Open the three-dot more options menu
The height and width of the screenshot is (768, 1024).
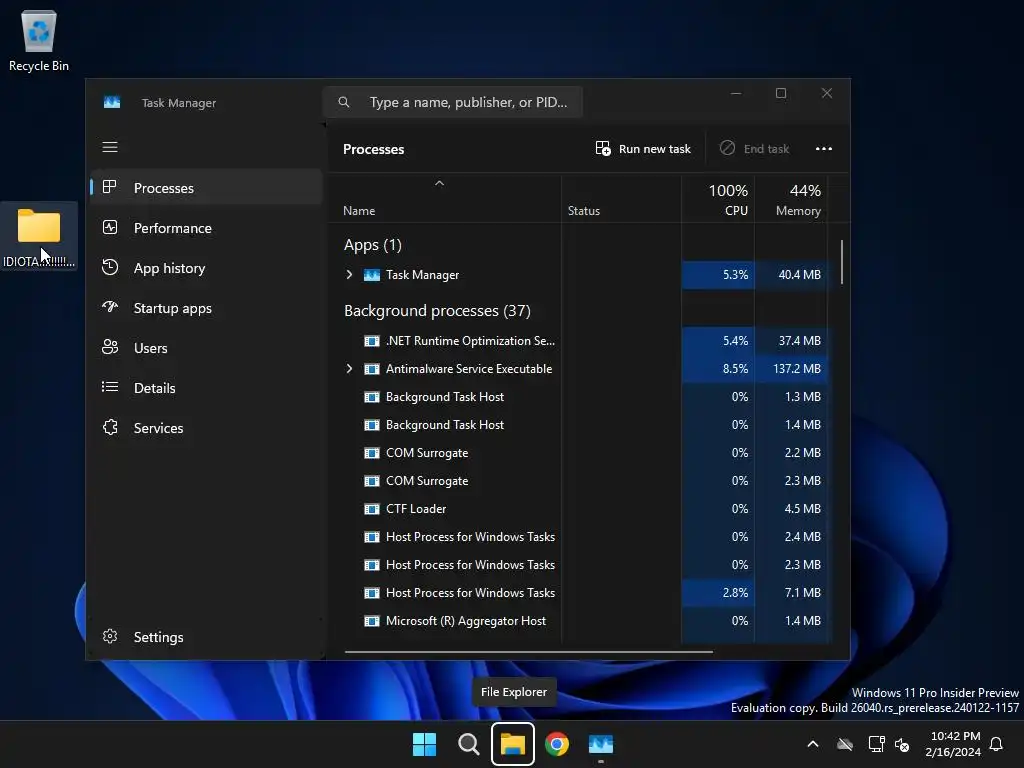(824, 149)
